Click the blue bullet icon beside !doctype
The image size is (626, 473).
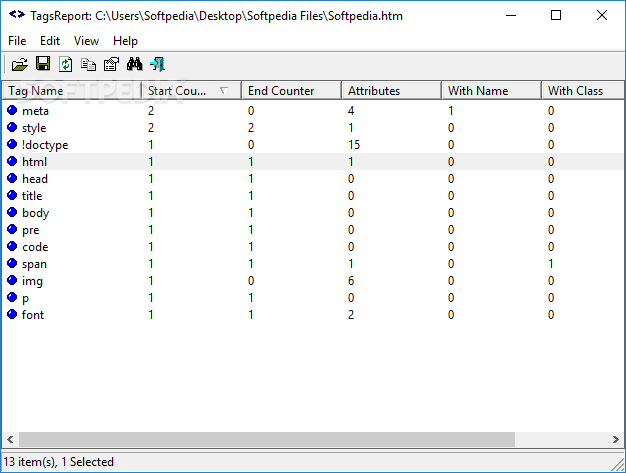point(12,144)
